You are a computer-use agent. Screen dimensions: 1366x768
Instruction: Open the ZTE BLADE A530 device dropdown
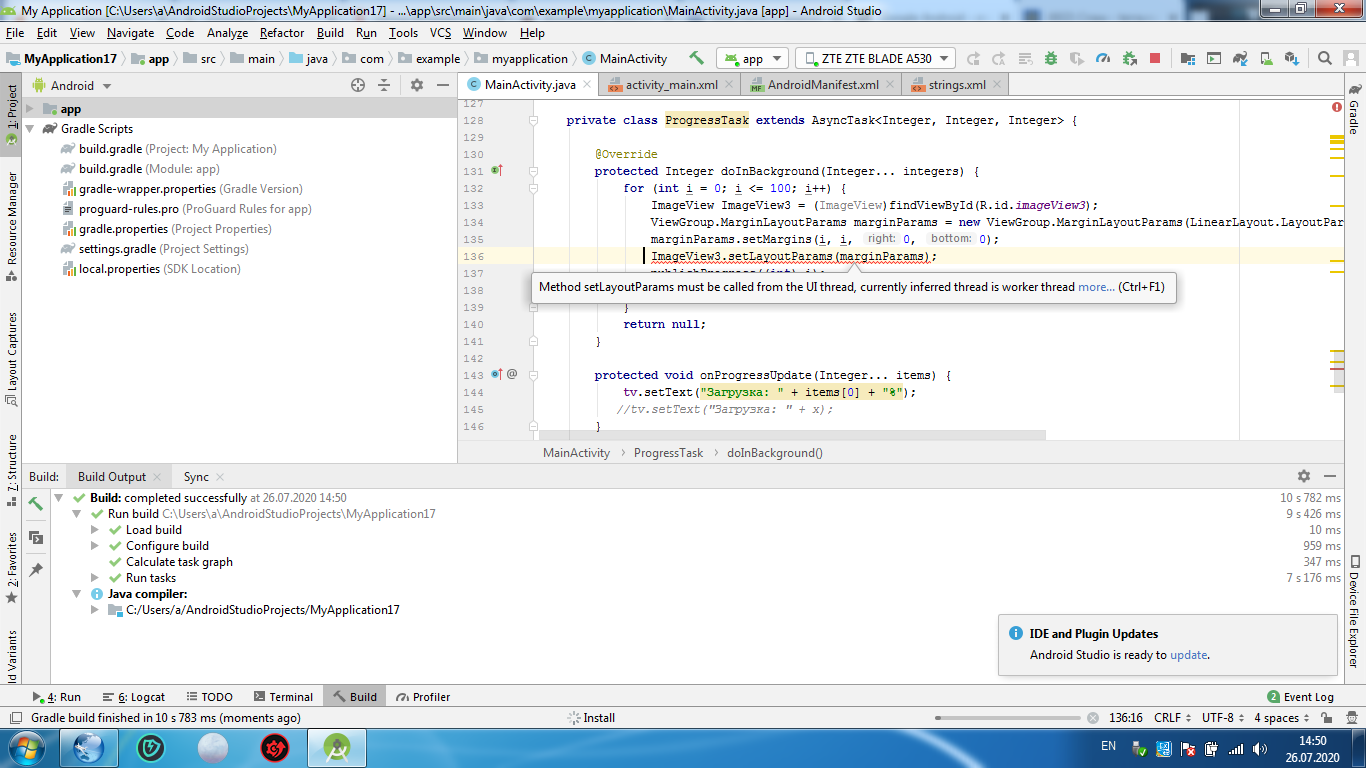coord(875,58)
